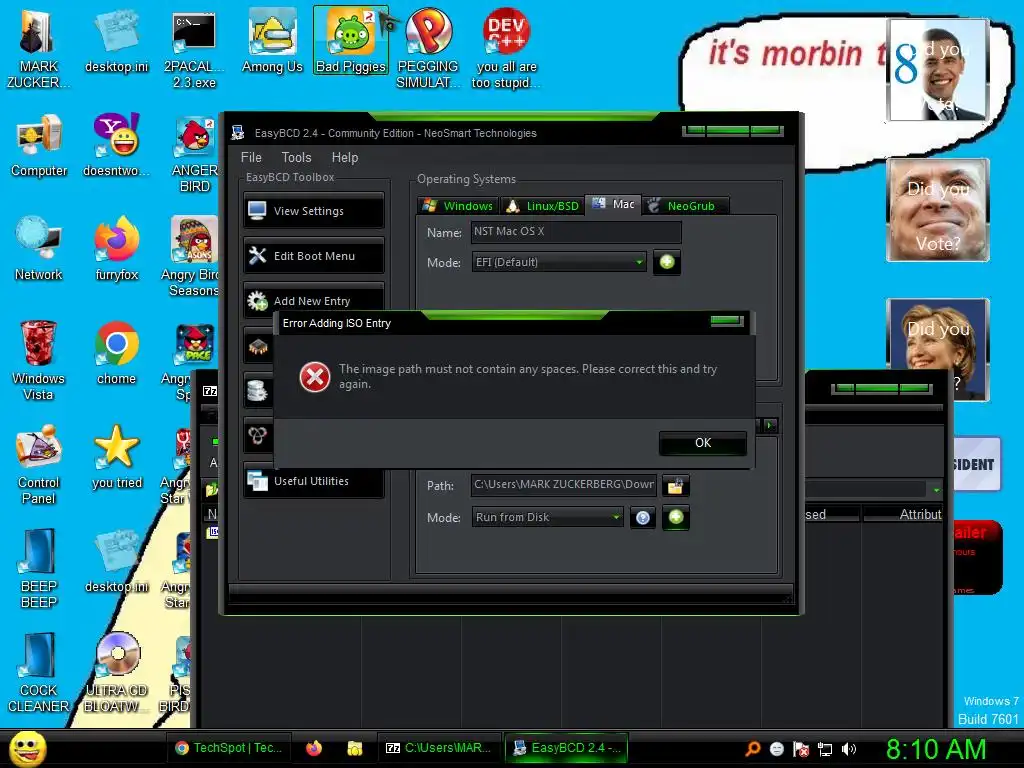This screenshot has height=768, width=1024.
Task: Open the 2PACAL... 2.3.exe desktop icon
Action: click(x=194, y=50)
